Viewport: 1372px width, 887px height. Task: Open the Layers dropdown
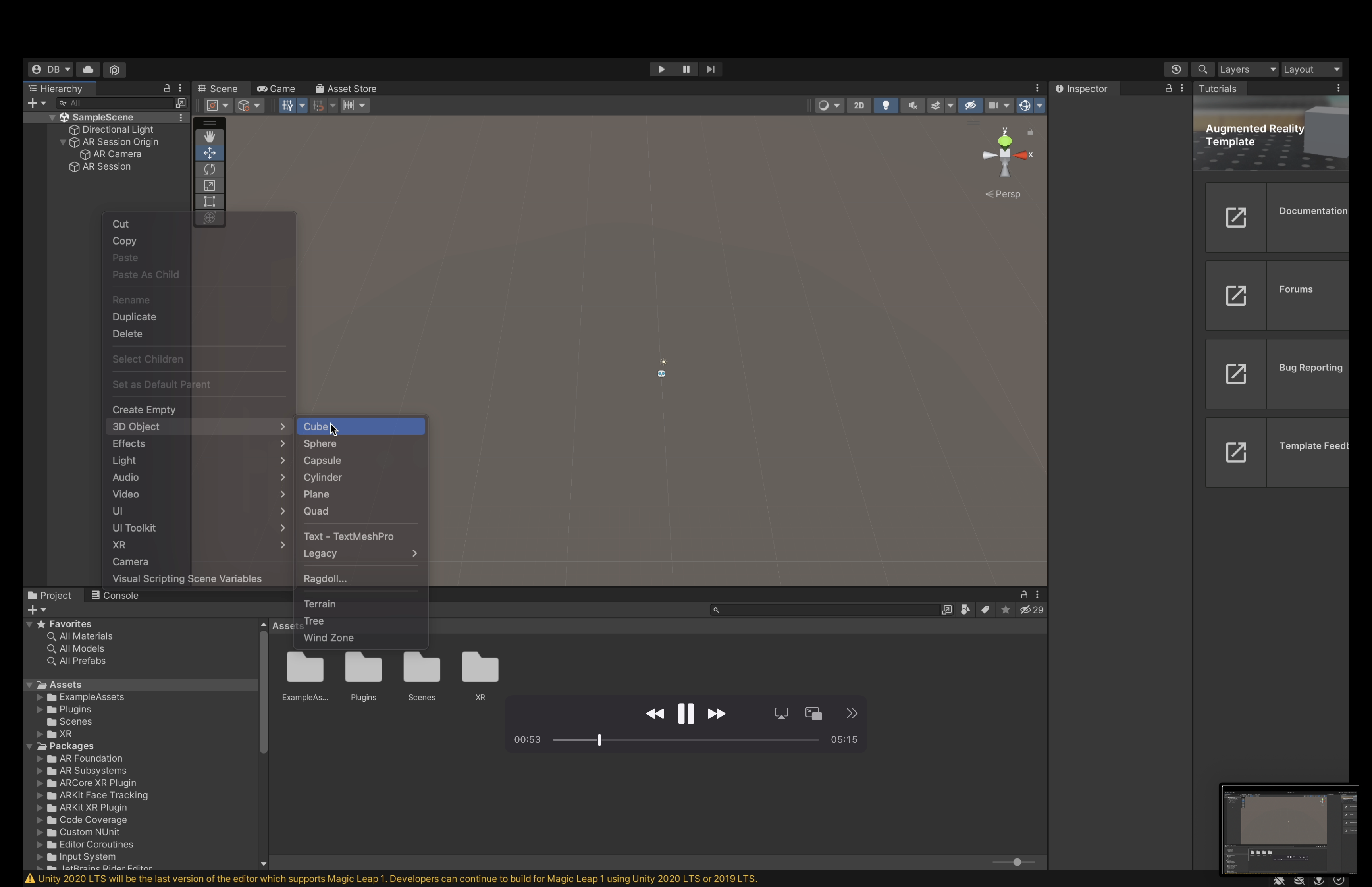(x=1247, y=69)
